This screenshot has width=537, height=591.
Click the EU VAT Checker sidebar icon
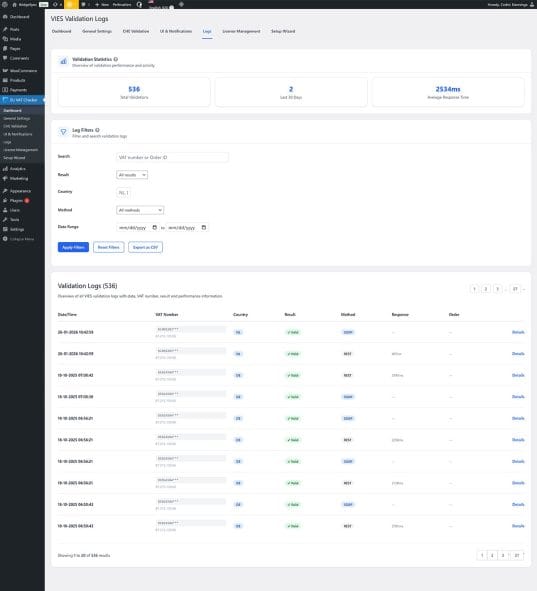[5, 100]
